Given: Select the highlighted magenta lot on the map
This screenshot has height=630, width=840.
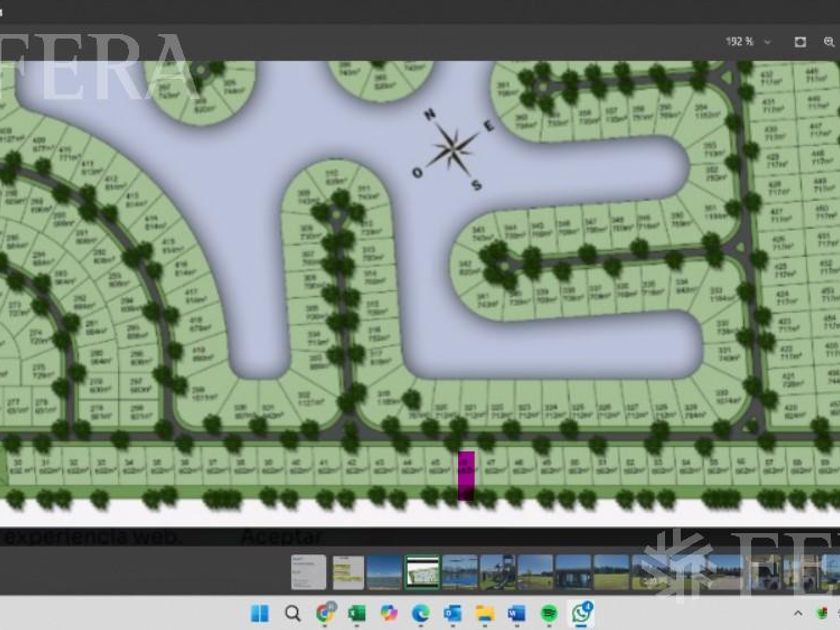Looking at the screenshot, I should click(466, 476).
